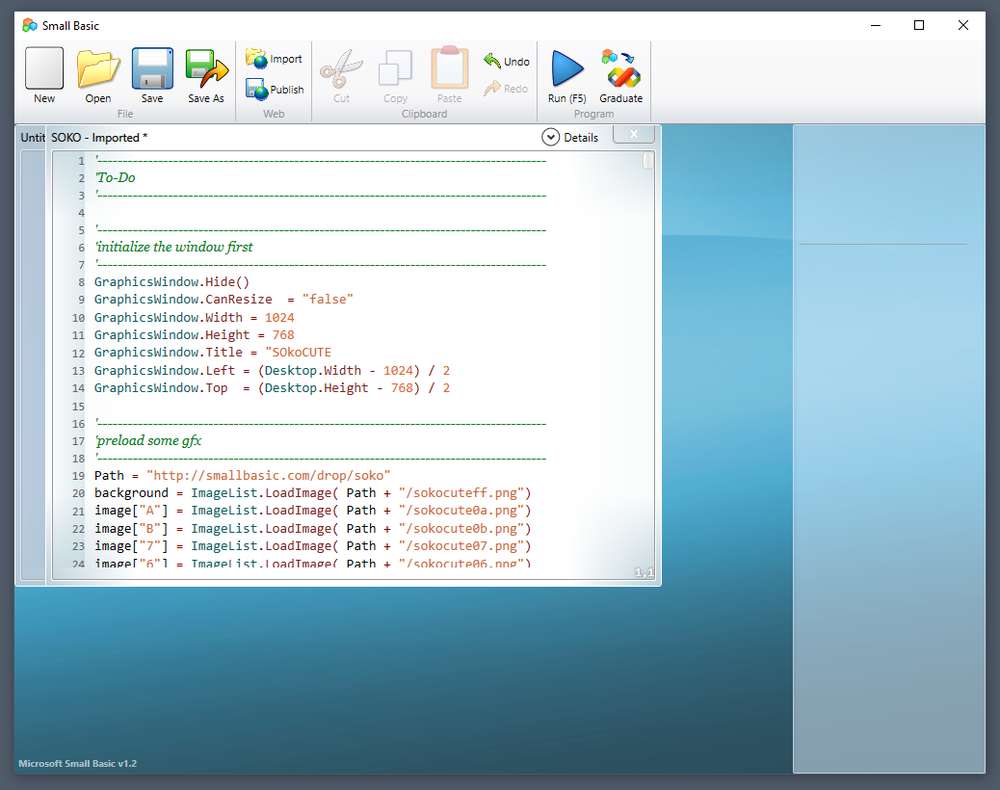The height and width of the screenshot is (790, 1000).
Task: Click the 'preload some gfx comment
Action: 148,441
